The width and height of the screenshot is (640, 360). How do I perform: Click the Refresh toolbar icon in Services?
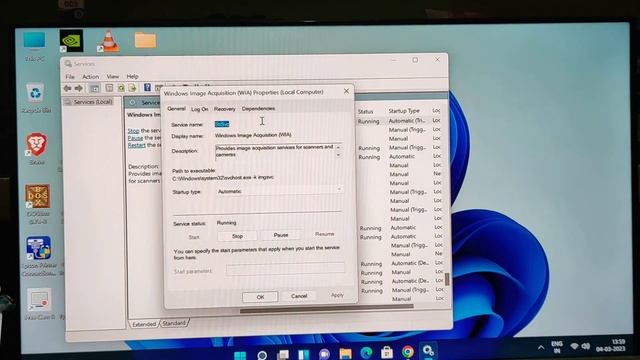point(121,88)
